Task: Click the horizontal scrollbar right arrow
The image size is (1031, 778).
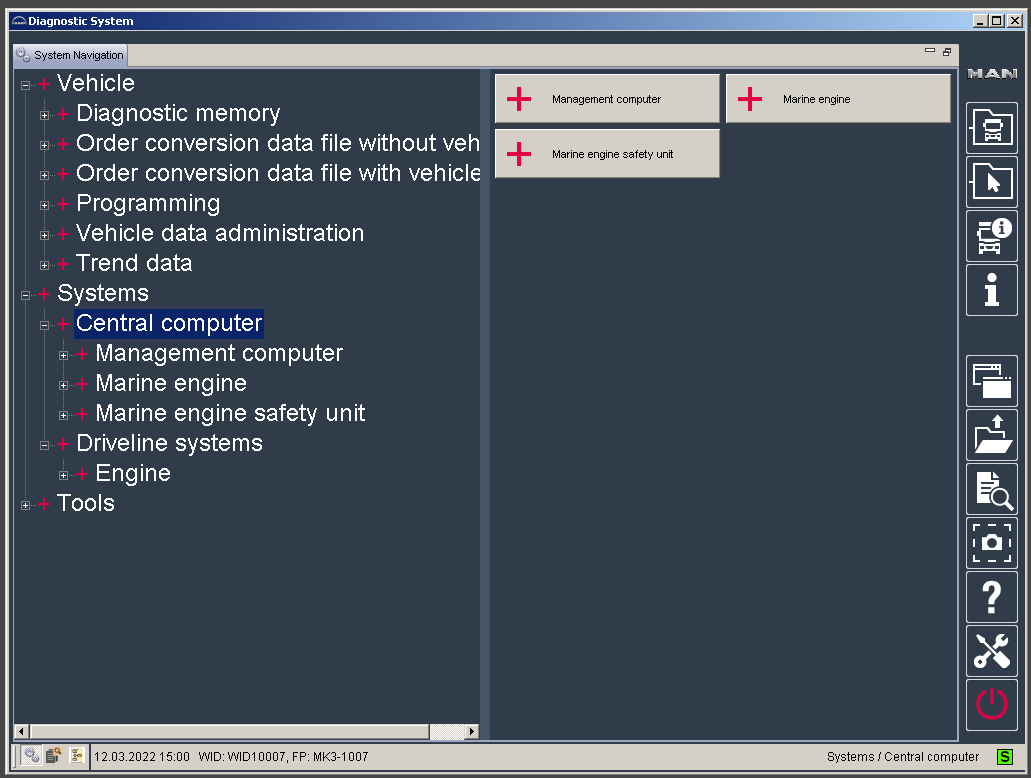Action: (471, 731)
